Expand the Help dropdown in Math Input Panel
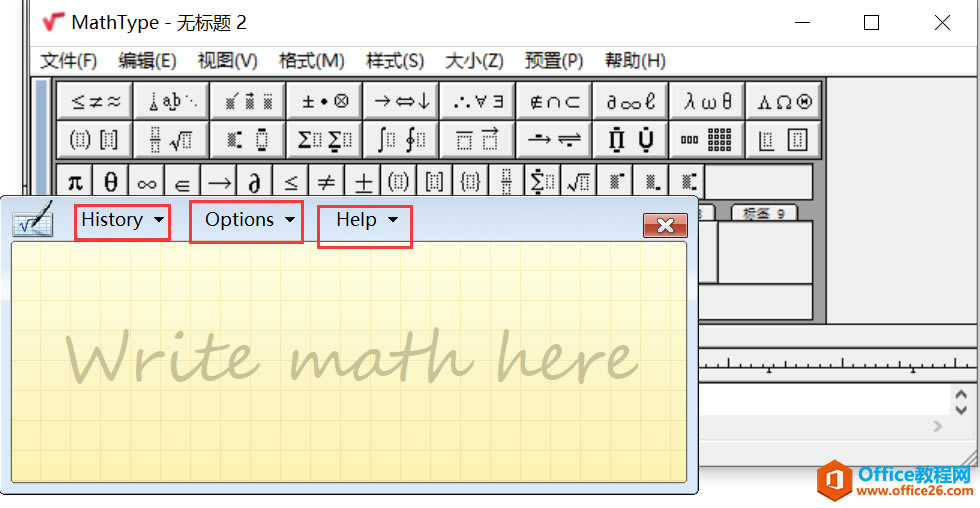This screenshot has height=508, width=980. [367, 220]
